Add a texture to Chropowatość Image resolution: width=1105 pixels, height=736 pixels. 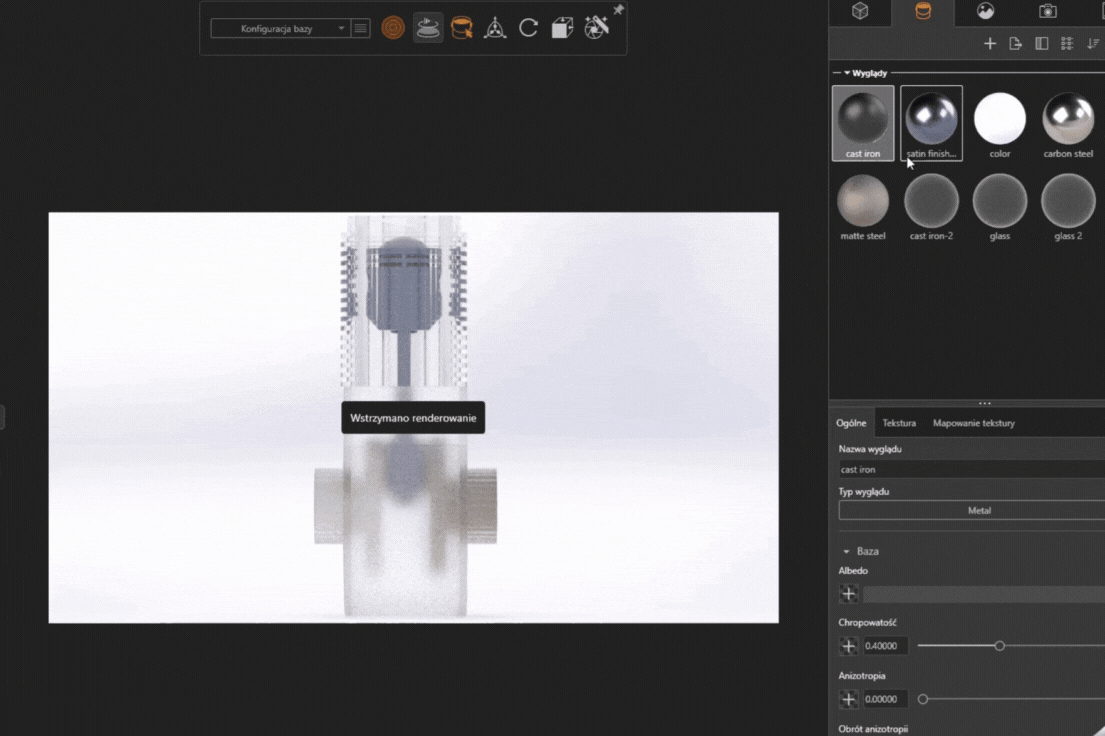pos(848,646)
